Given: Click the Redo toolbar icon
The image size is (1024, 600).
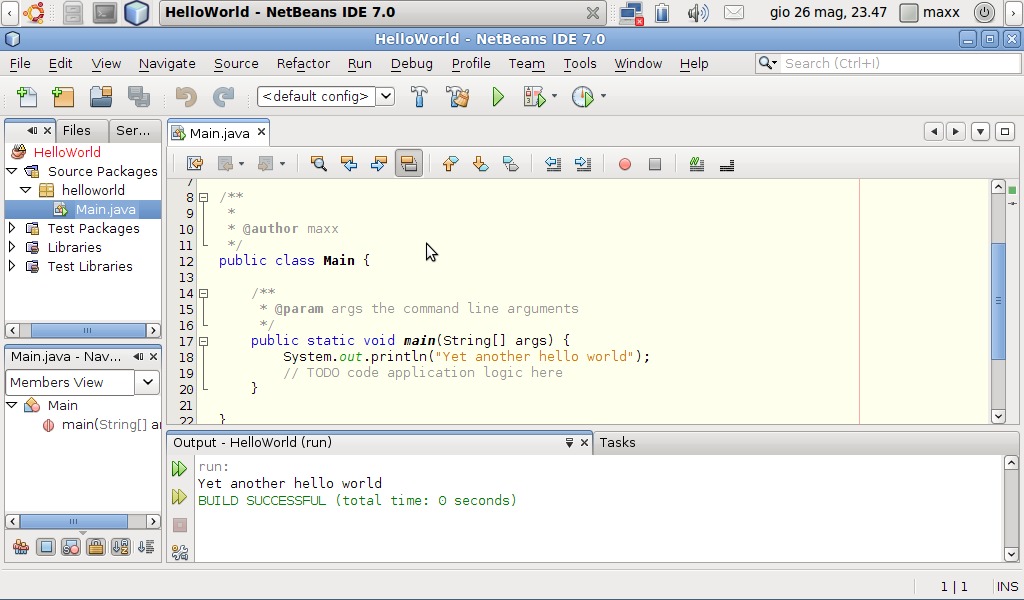Looking at the screenshot, I should (223, 97).
